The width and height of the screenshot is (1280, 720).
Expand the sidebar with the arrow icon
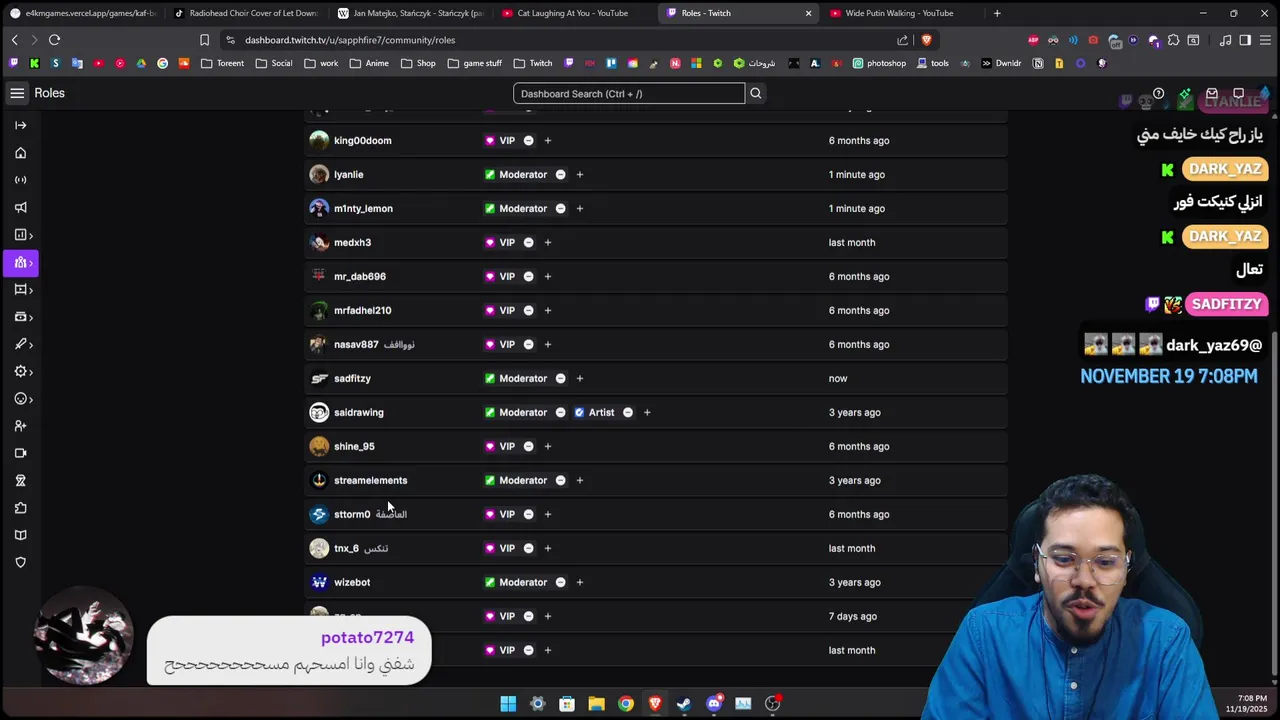pyautogui.click(x=20, y=125)
